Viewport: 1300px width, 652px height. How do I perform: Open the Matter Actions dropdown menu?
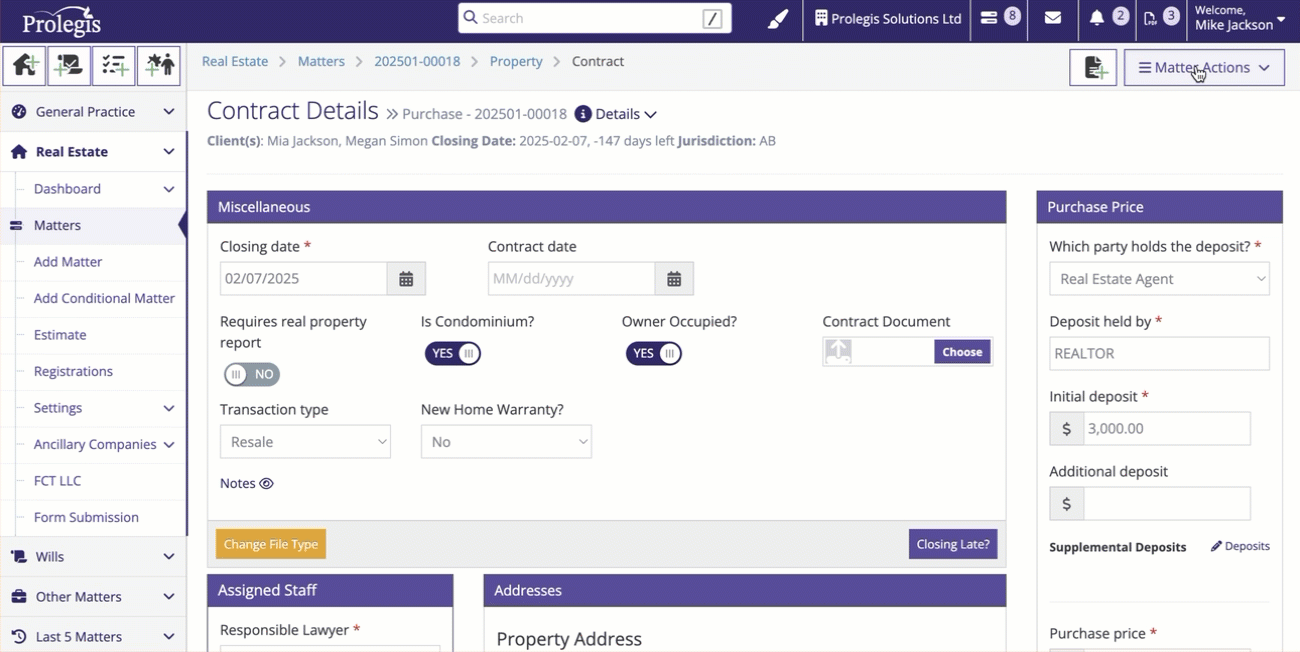click(1204, 68)
